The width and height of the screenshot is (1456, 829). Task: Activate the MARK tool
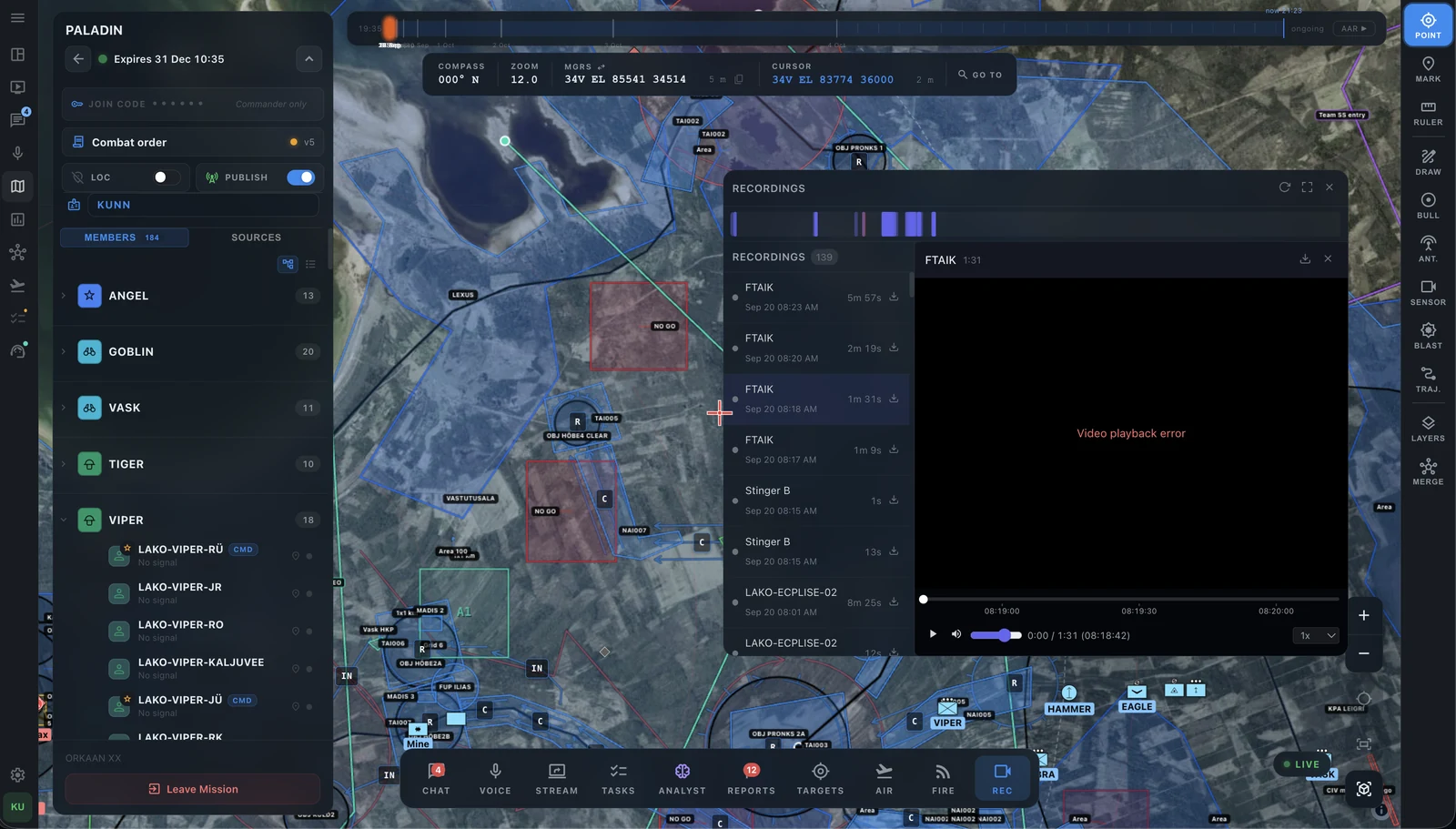1428,69
